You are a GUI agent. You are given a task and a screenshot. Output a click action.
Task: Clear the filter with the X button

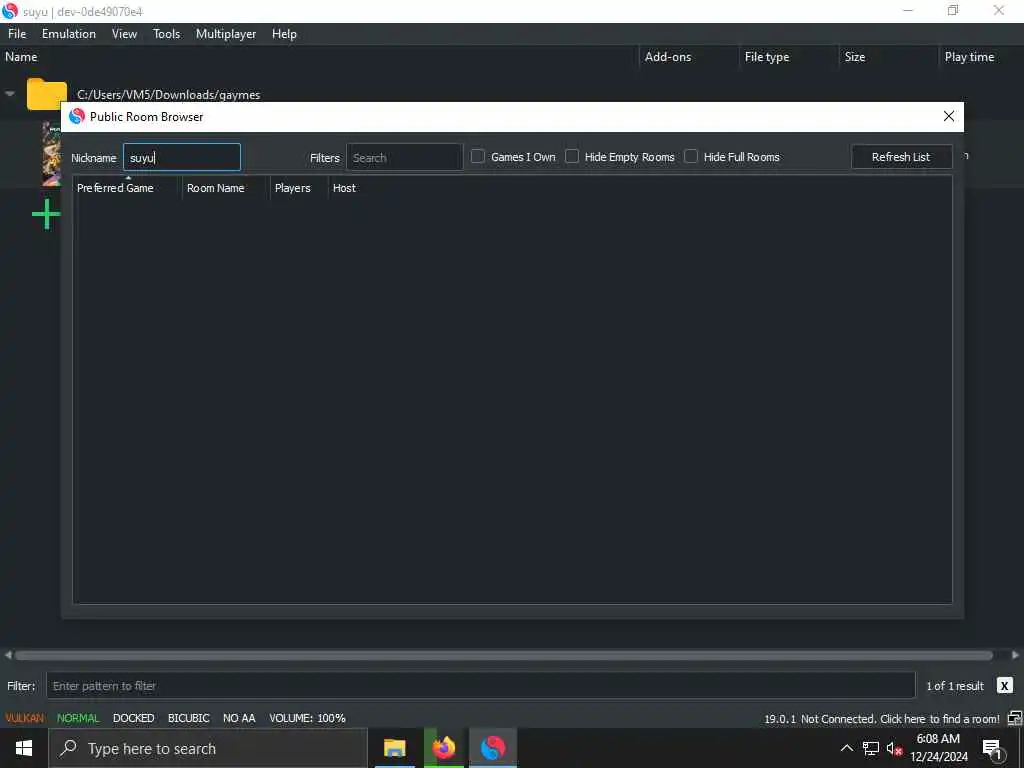point(1004,686)
